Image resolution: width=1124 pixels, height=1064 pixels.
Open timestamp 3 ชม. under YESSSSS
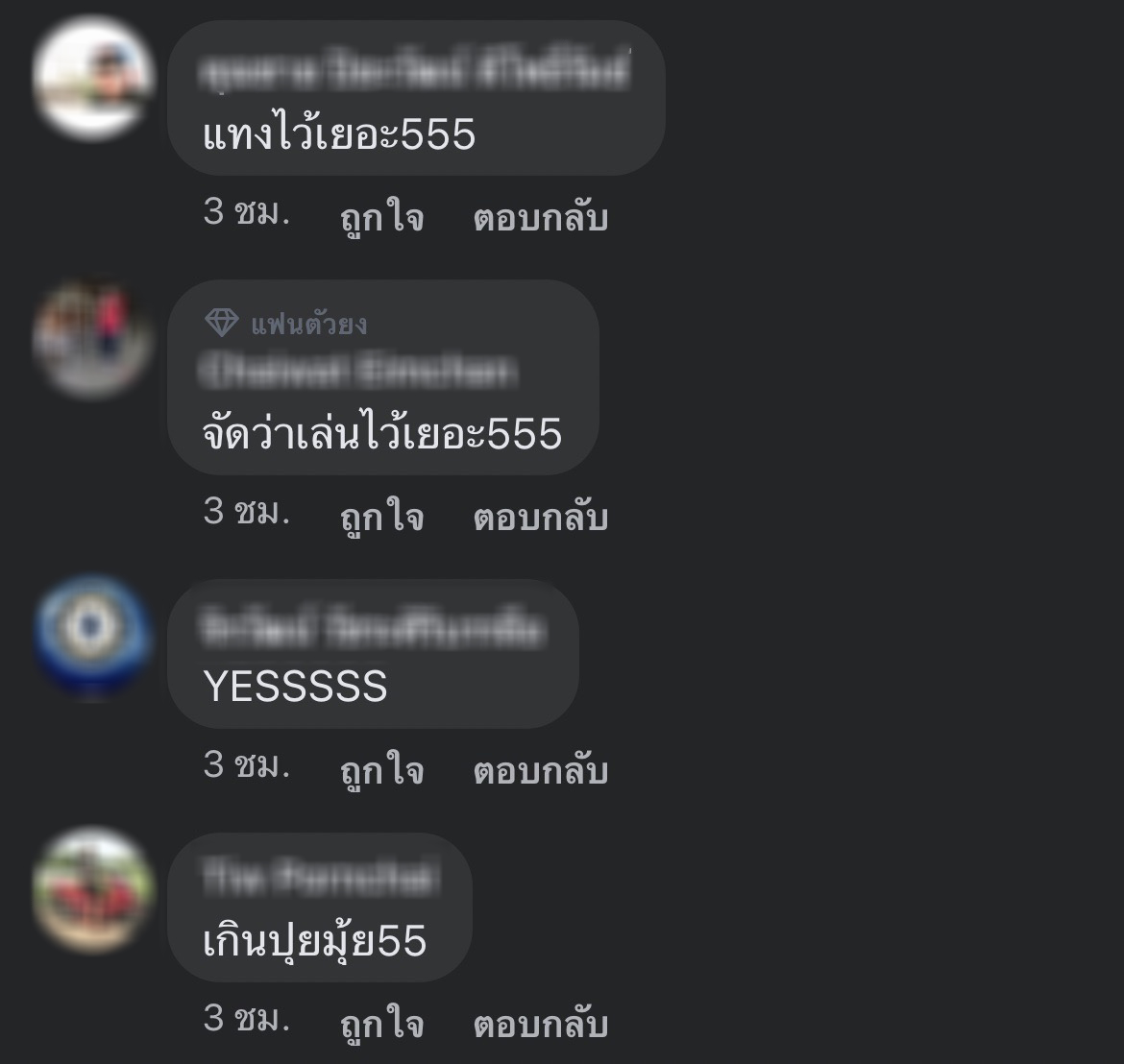pyautogui.click(x=247, y=765)
